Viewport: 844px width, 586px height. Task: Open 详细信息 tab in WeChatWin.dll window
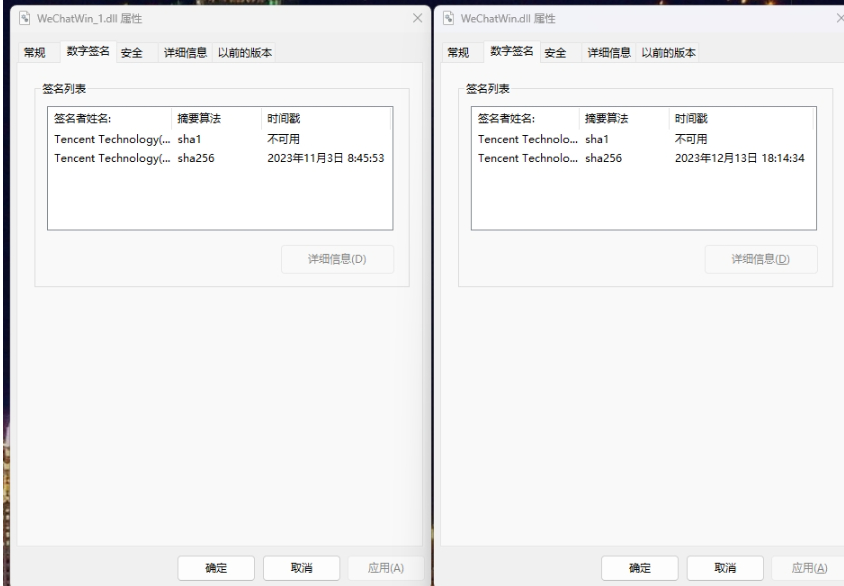tap(609, 52)
